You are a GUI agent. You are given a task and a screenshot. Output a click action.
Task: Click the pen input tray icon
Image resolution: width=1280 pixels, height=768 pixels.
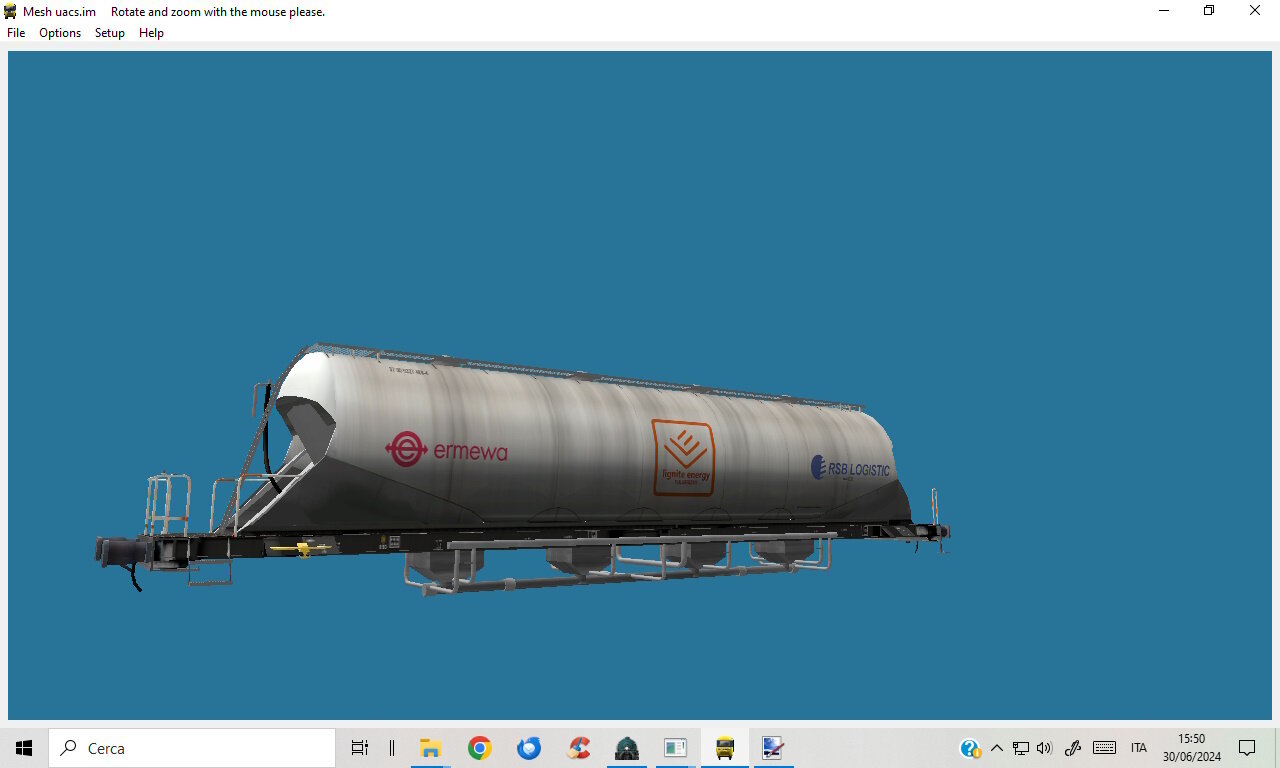1073,748
